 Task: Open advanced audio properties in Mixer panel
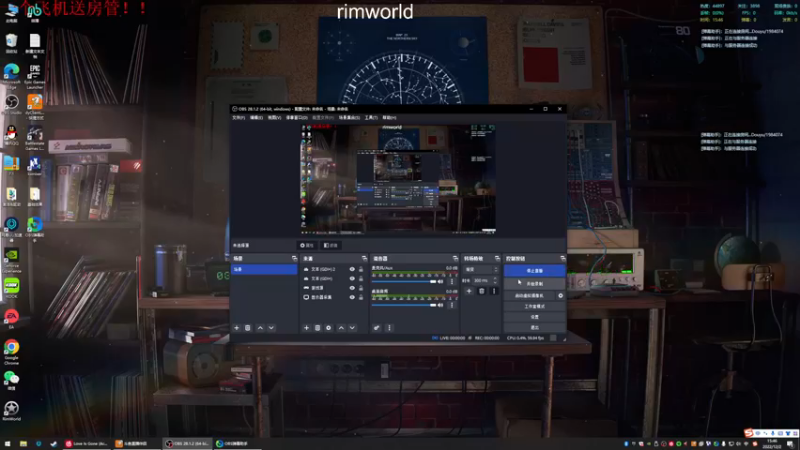tap(377, 328)
